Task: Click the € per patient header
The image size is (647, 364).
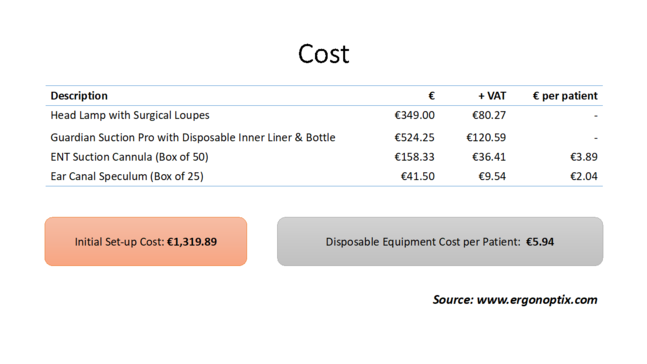Action: pyautogui.click(x=565, y=96)
